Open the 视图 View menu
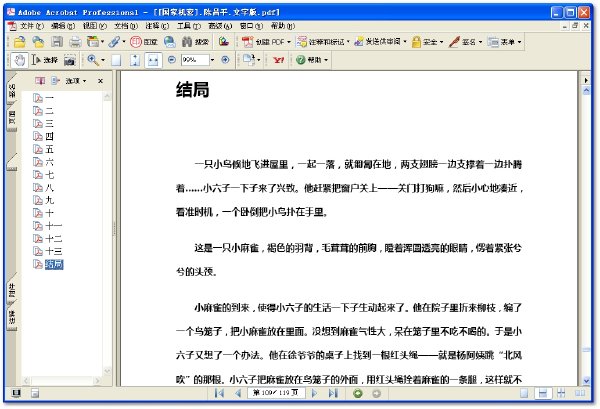This screenshot has width=600, height=409. coord(95,26)
